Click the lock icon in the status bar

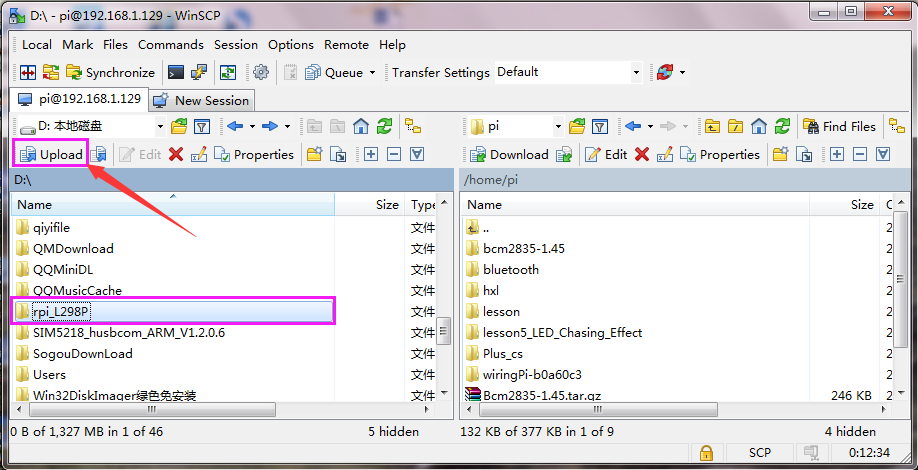coord(707,452)
